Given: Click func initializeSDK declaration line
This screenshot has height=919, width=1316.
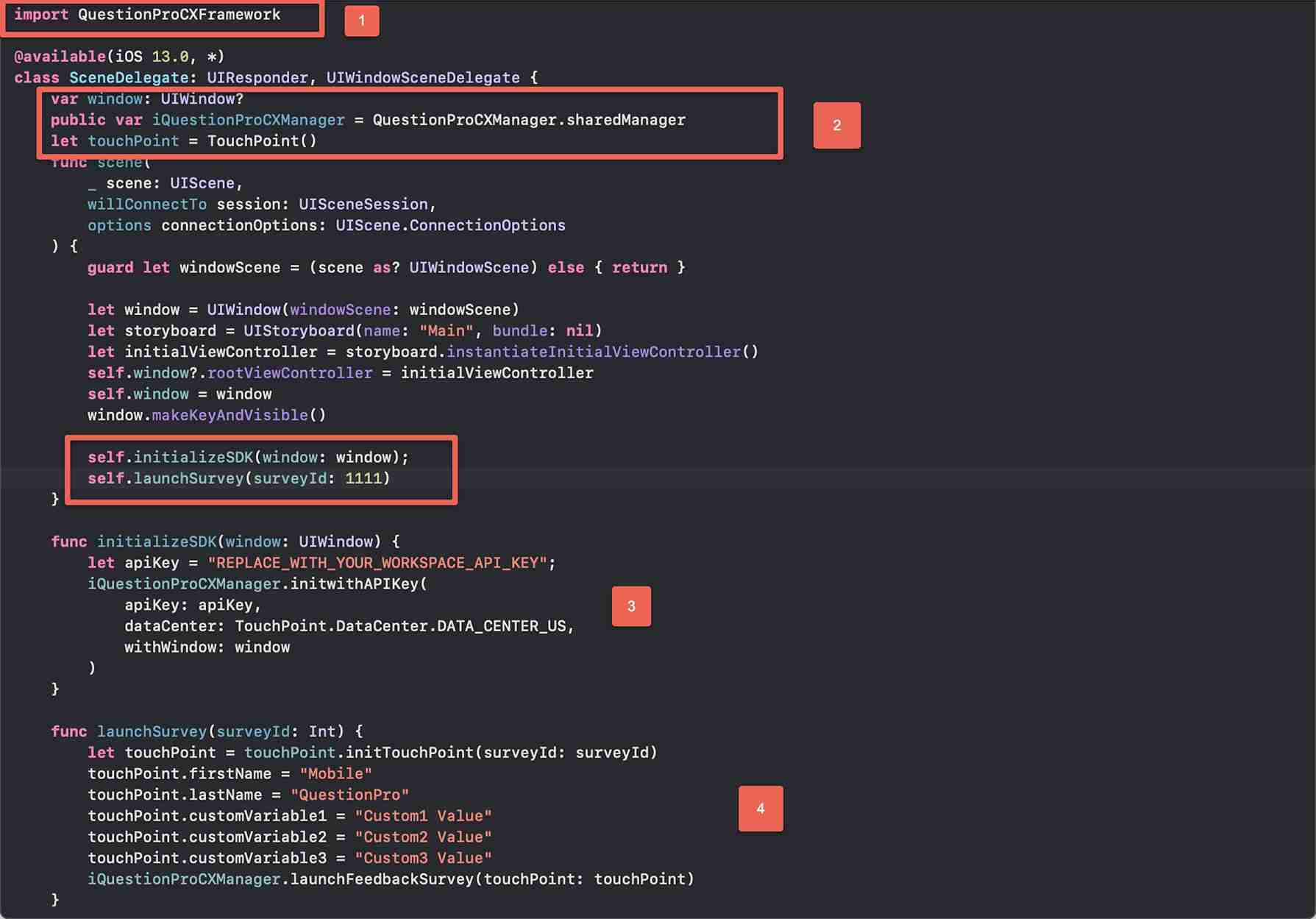Looking at the screenshot, I should pos(225,542).
